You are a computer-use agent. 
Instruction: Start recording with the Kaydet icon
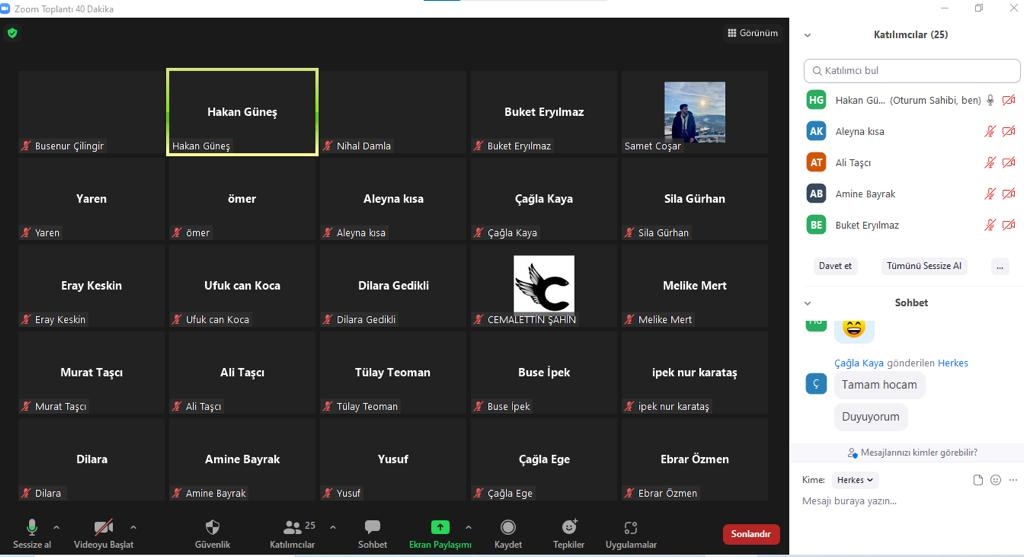click(x=508, y=527)
